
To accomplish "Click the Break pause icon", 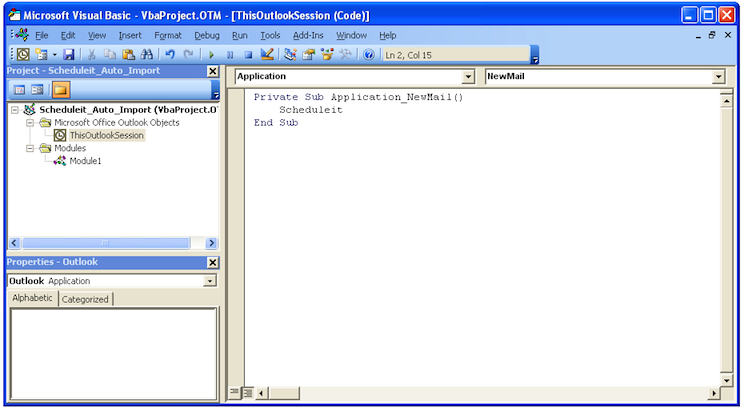I will pos(230,55).
